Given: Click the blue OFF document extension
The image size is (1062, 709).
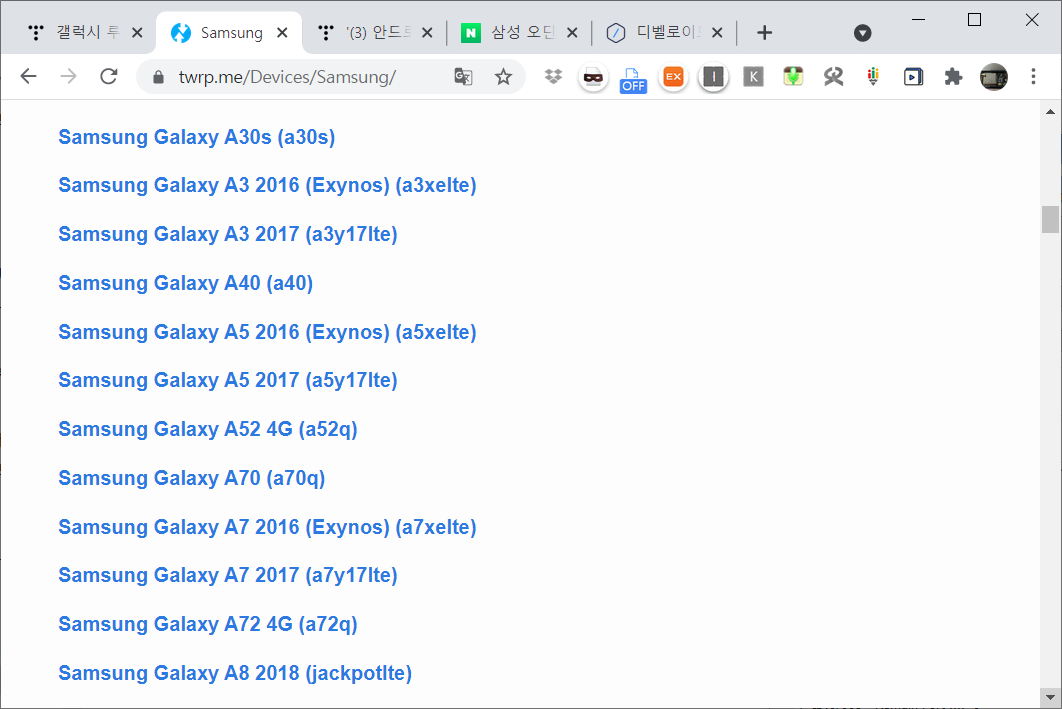Looking at the screenshot, I should pyautogui.click(x=633, y=80).
